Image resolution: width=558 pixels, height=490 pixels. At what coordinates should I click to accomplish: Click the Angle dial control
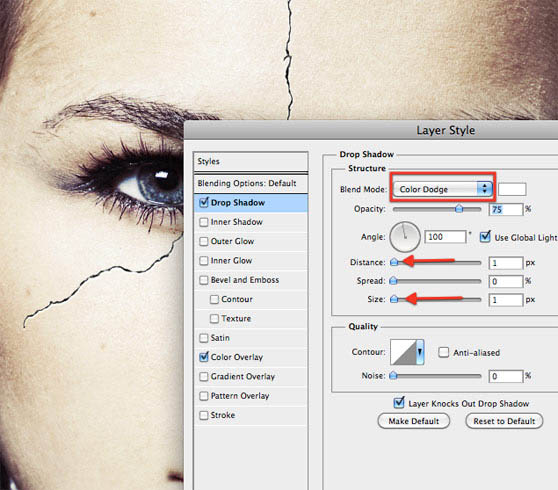click(405, 237)
